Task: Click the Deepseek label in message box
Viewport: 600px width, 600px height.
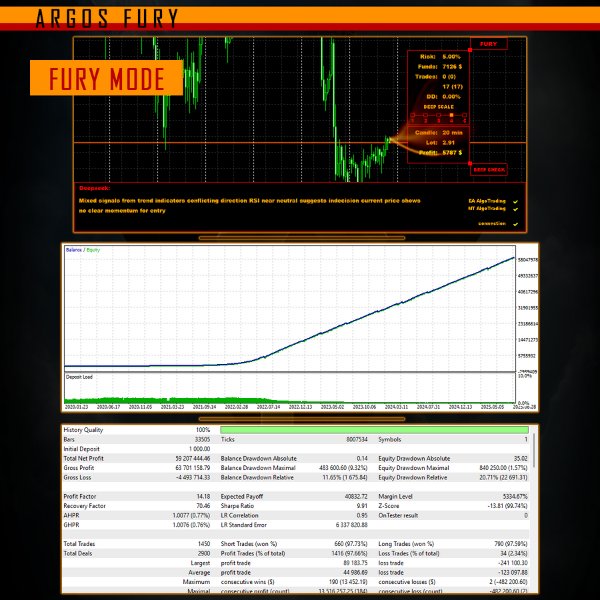Action: (x=95, y=188)
